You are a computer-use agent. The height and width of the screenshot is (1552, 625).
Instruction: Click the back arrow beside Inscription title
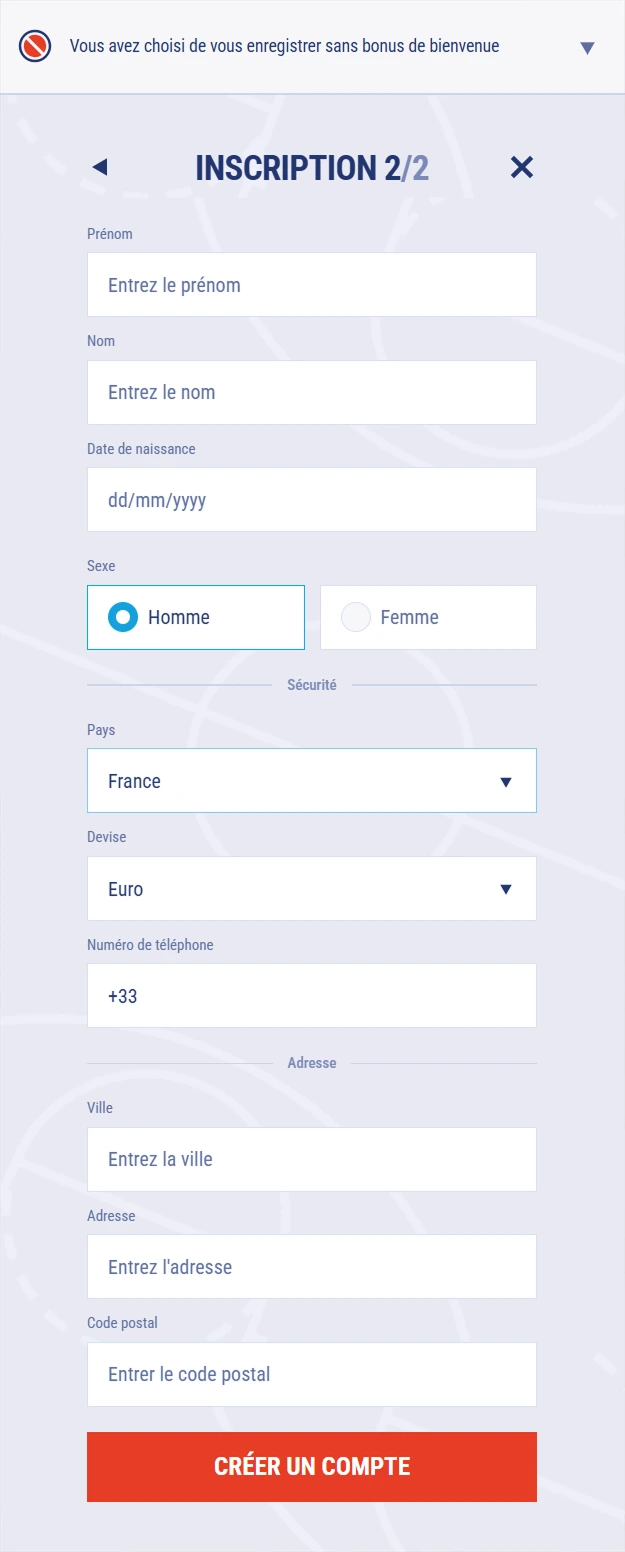[99, 167]
